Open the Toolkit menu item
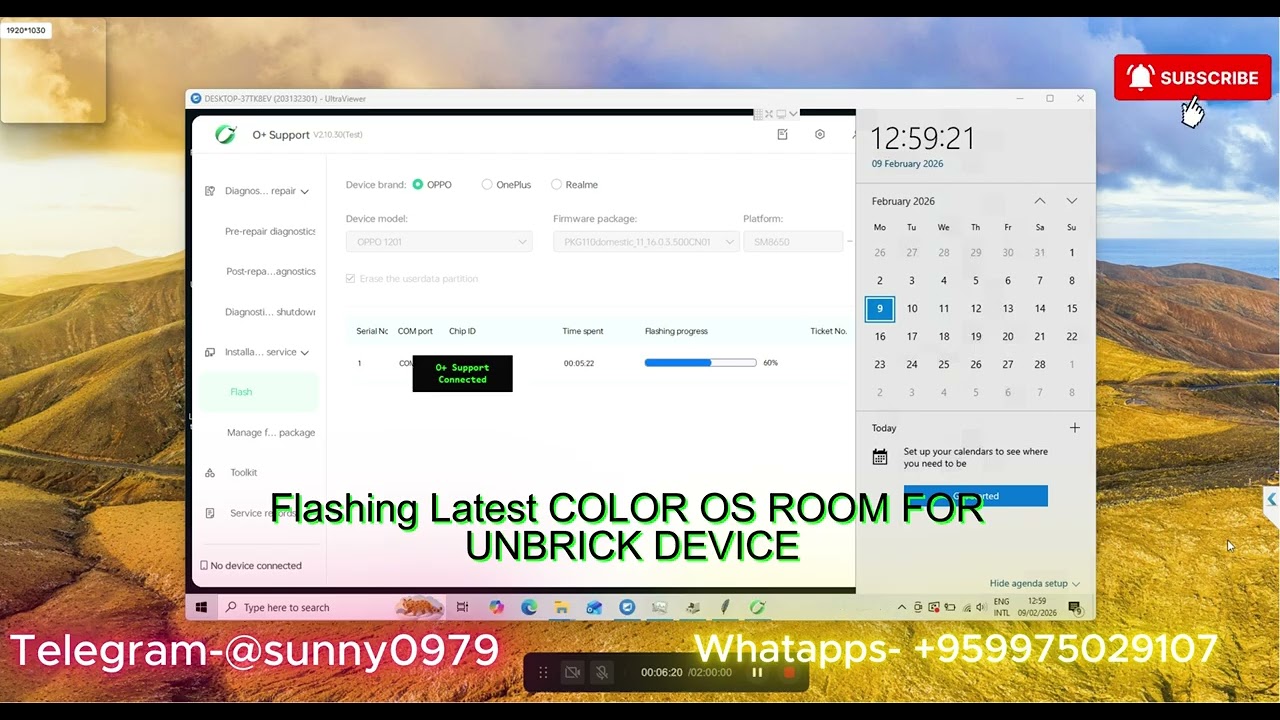Image resolution: width=1280 pixels, height=720 pixels. tap(244, 473)
